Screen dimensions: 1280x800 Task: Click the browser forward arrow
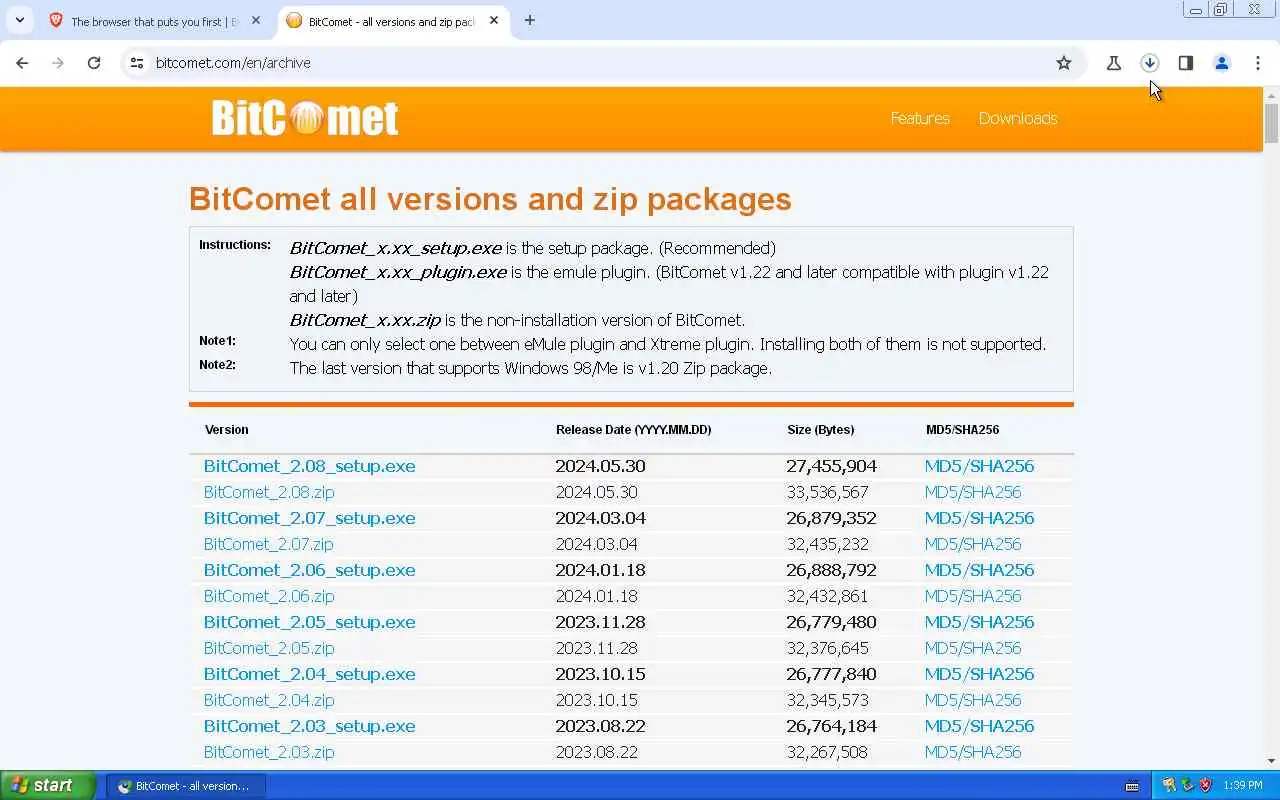(58, 63)
